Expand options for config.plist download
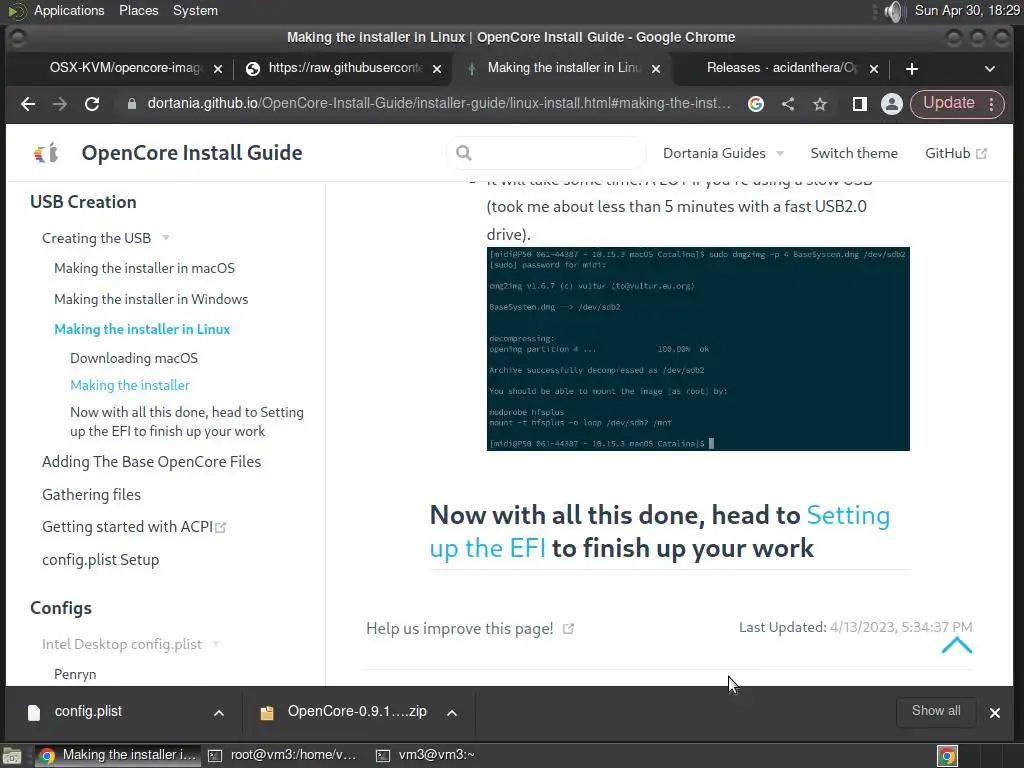Image resolution: width=1024 pixels, height=768 pixels. (x=219, y=712)
